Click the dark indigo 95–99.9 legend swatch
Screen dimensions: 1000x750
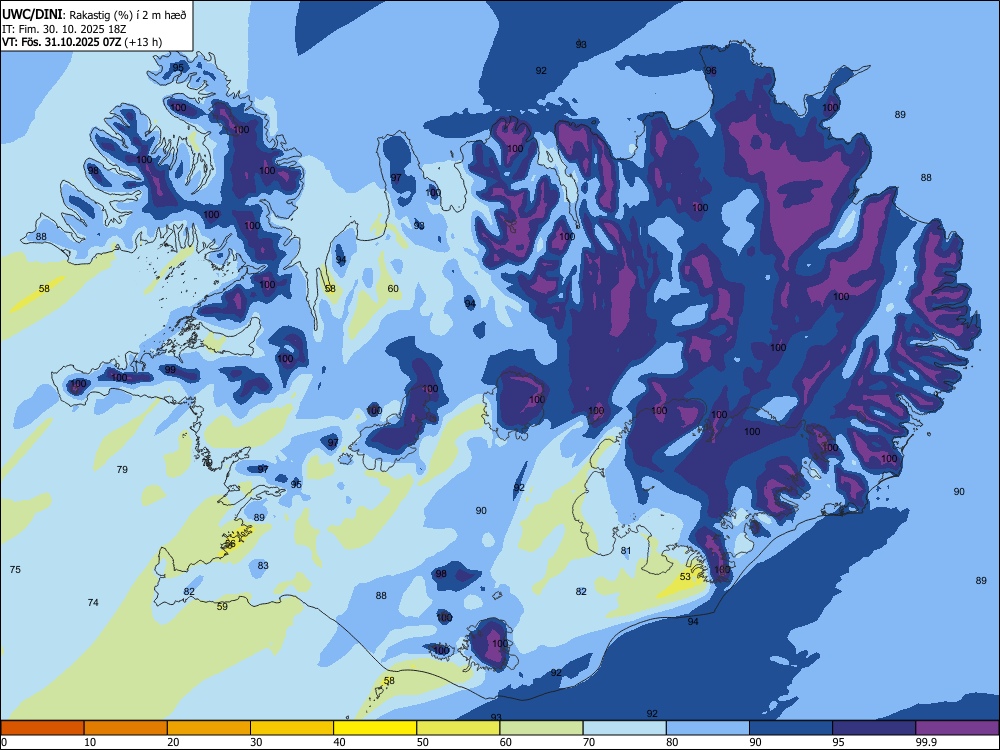point(874,728)
